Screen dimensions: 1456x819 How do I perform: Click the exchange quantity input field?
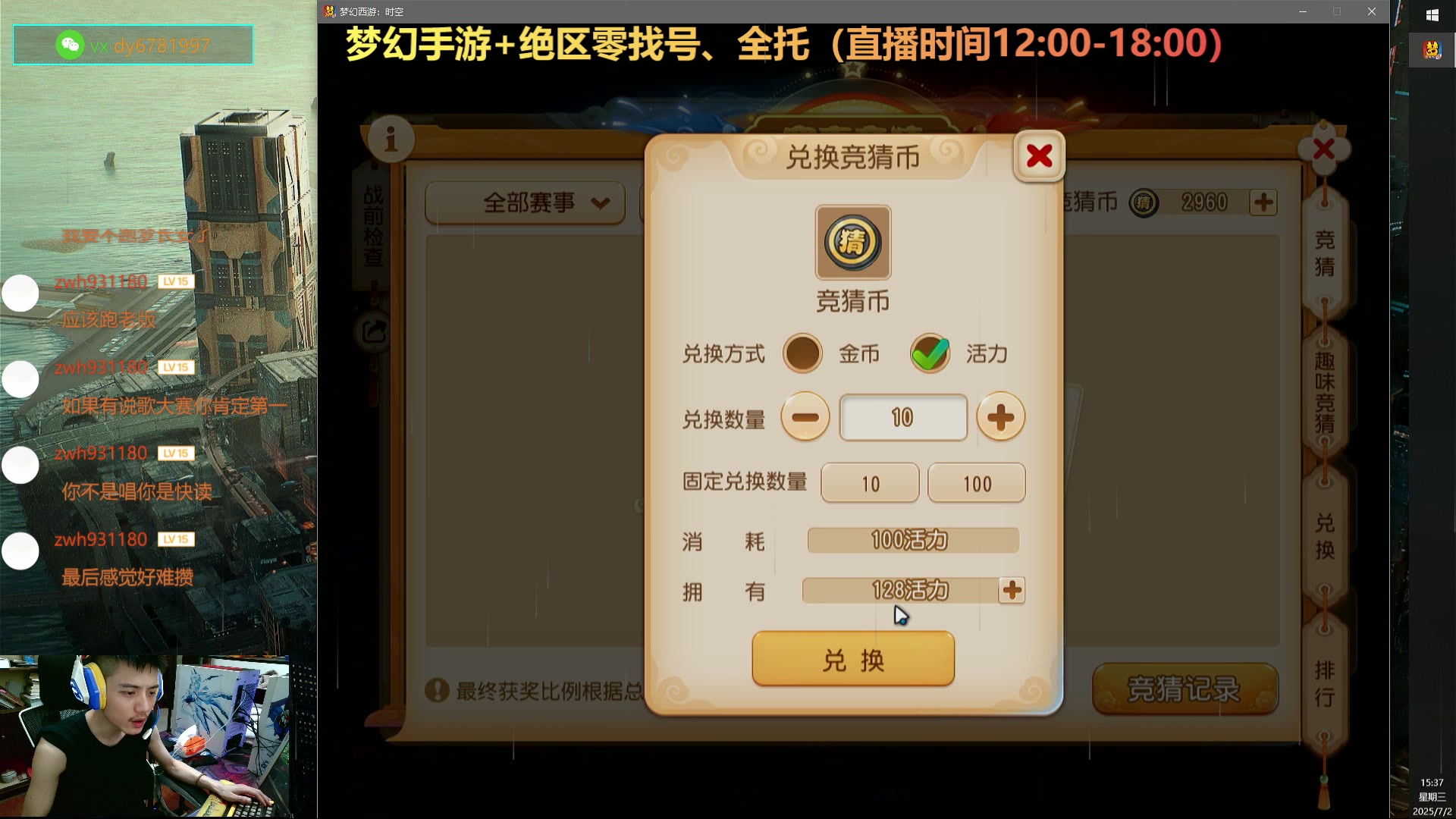[902, 417]
